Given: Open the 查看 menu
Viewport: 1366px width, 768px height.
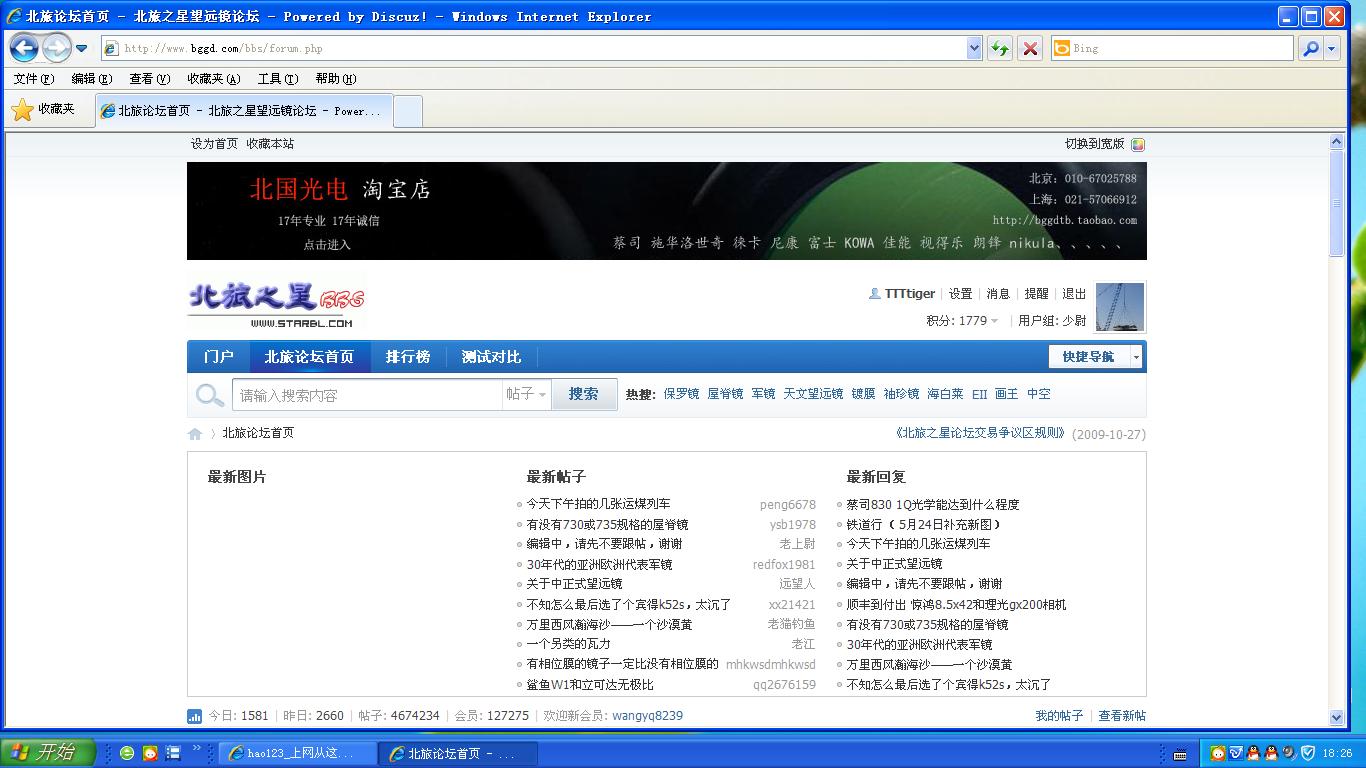Looking at the screenshot, I should pos(148,79).
